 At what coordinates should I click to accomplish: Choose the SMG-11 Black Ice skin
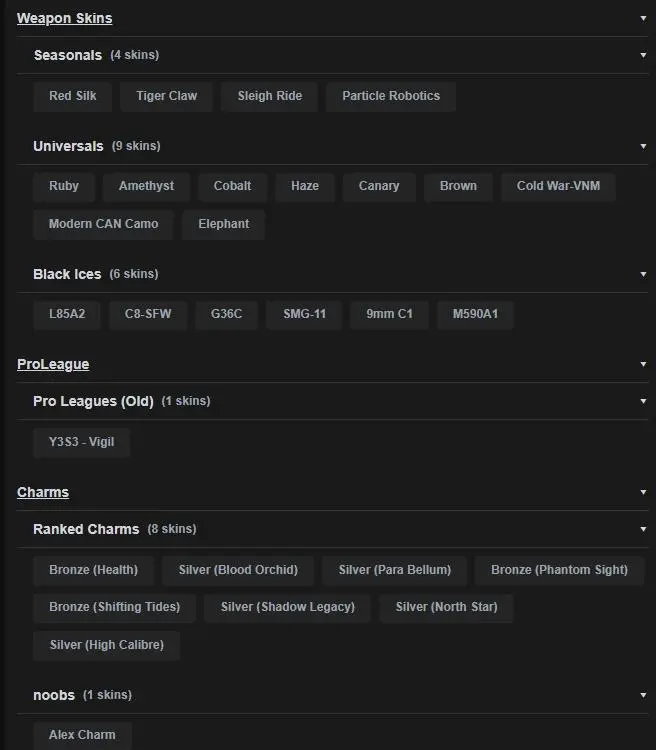click(305, 314)
